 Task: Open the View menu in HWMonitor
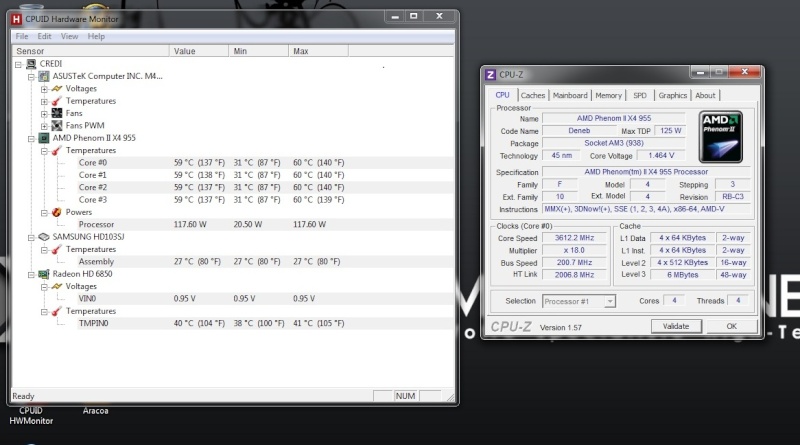pos(69,36)
